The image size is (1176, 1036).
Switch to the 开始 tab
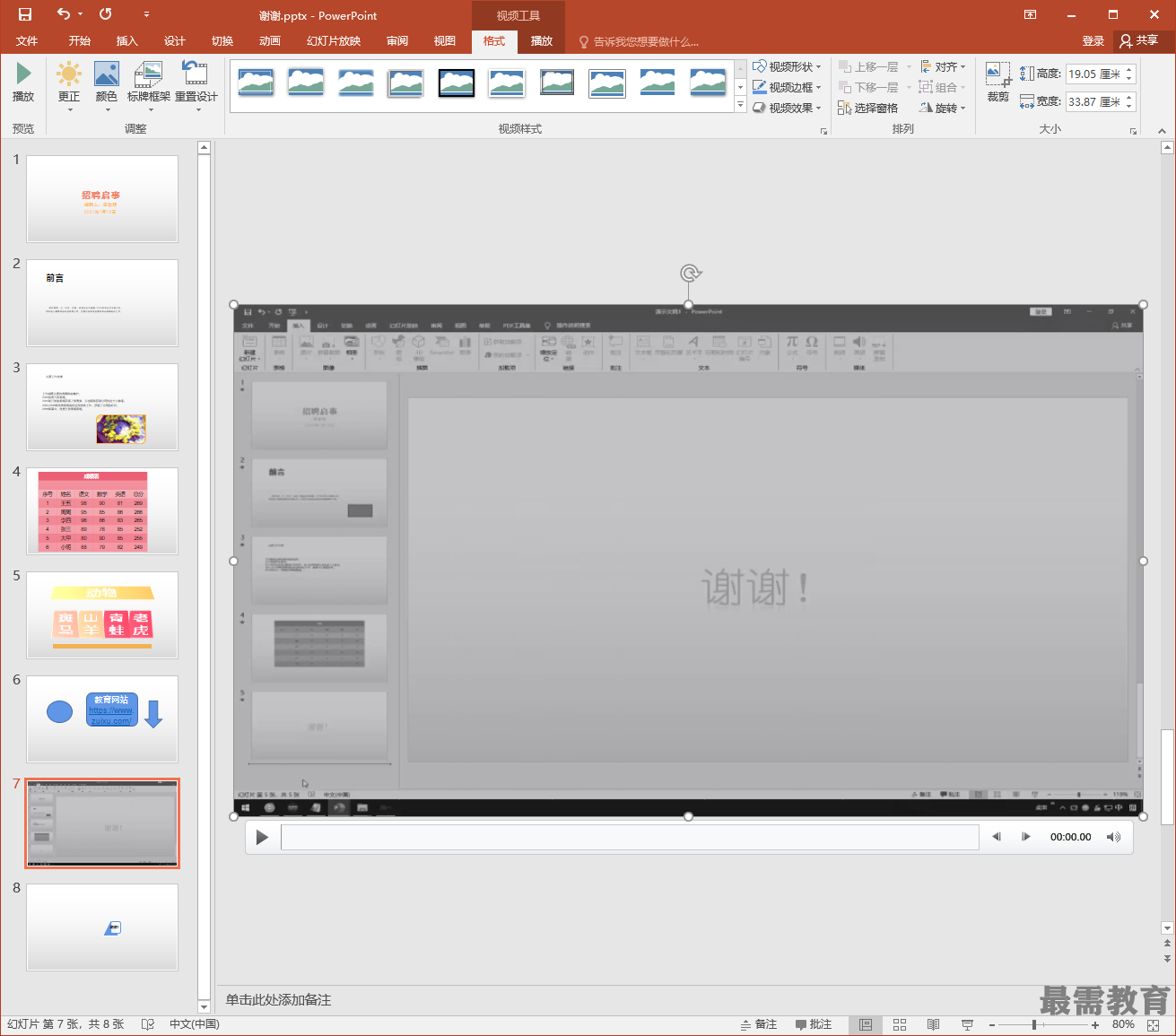tap(80, 41)
